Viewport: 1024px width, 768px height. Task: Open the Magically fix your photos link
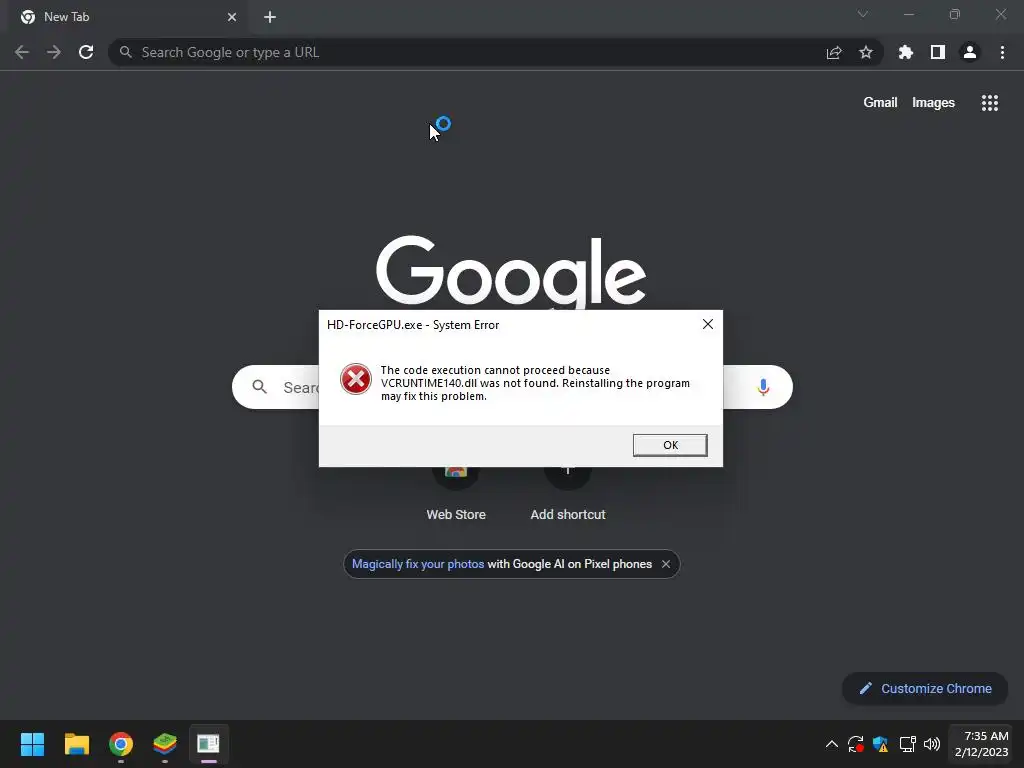pos(417,564)
